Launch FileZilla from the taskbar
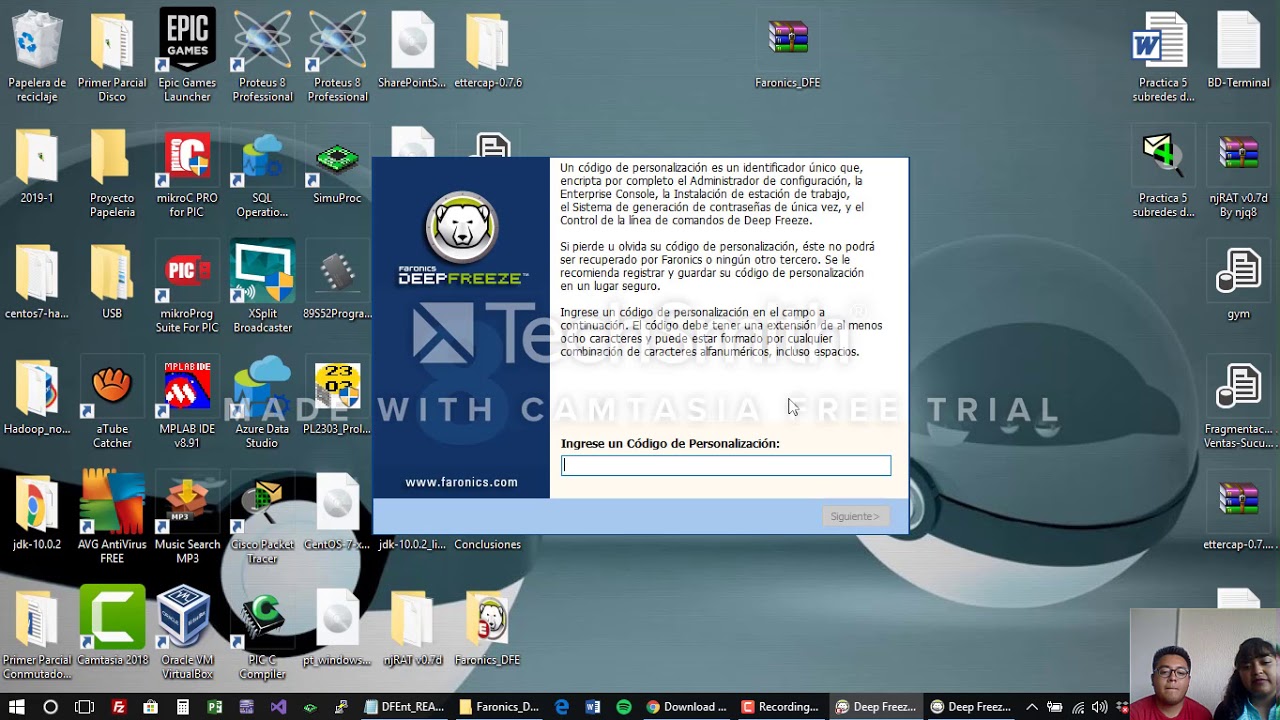This screenshot has width=1280, height=720. point(118,707)
